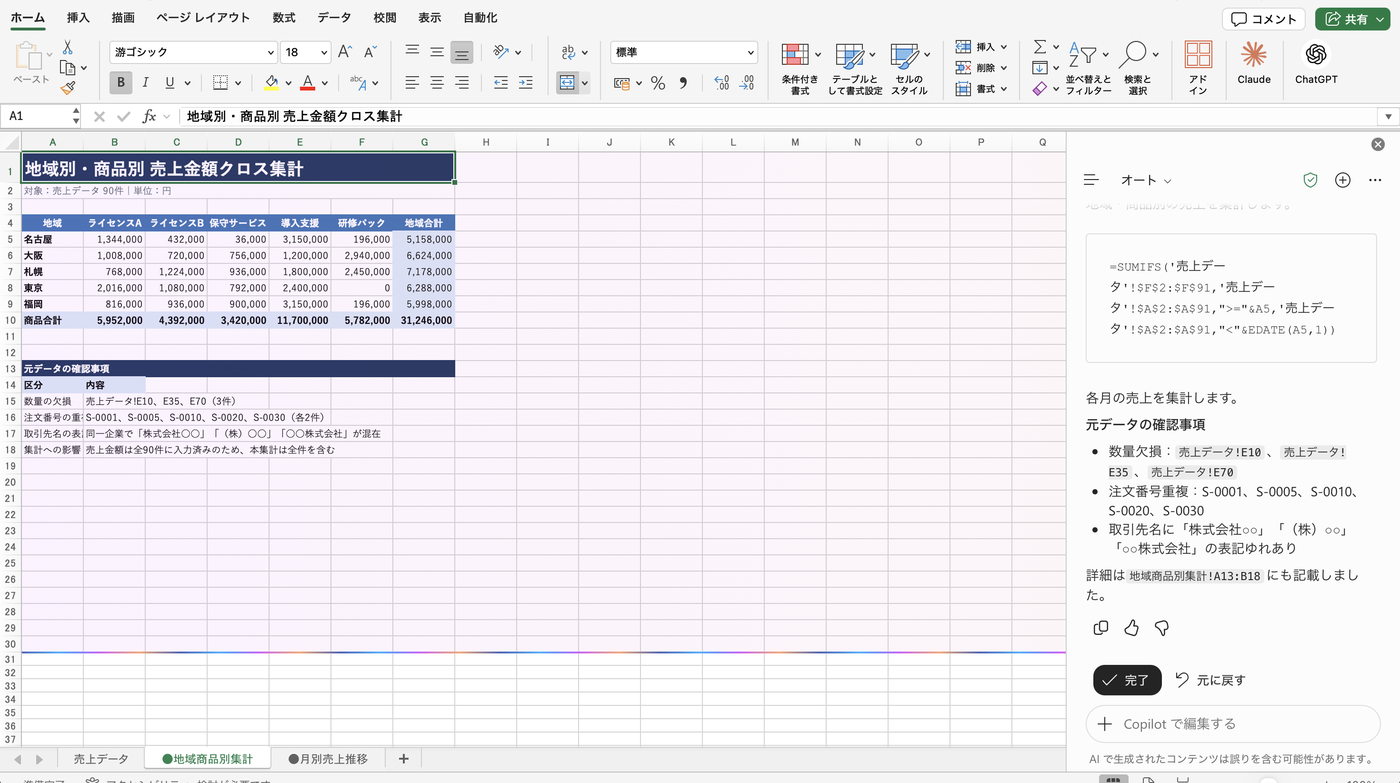This screenshot has width=1400, height=783.
Task: Click the コメント button
Action: (1264, 19)
